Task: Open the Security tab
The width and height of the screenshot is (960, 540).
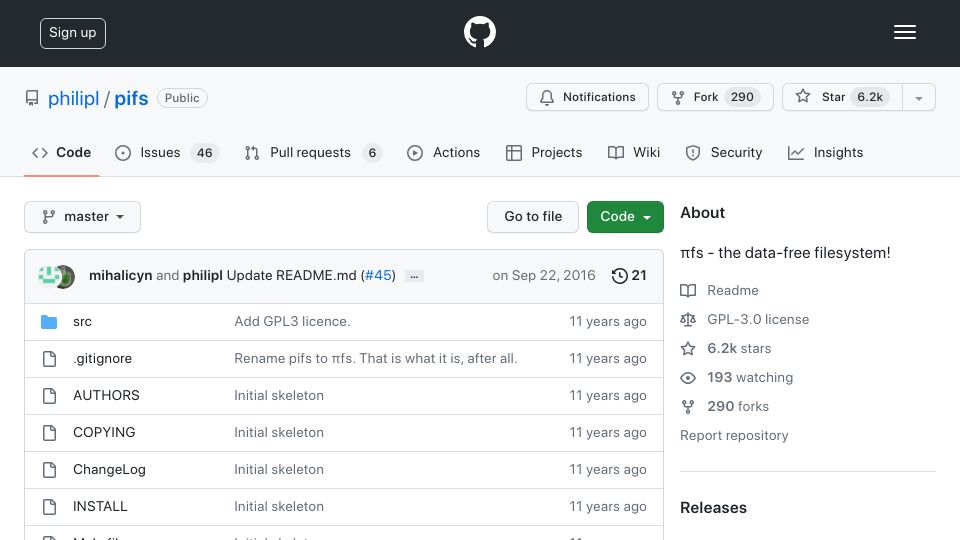Action: (724, 152)
